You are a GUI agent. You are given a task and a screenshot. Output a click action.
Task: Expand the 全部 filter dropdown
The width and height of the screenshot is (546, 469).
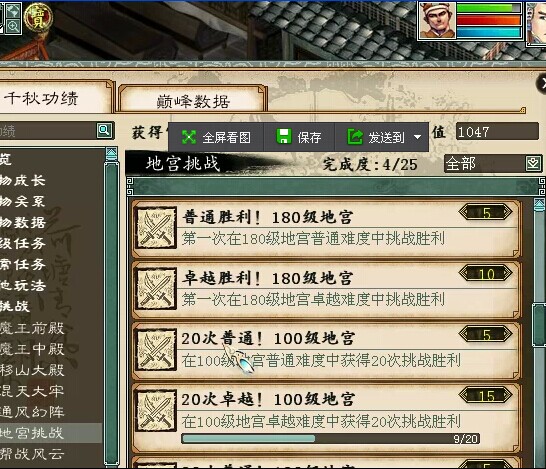pos(533,164)
